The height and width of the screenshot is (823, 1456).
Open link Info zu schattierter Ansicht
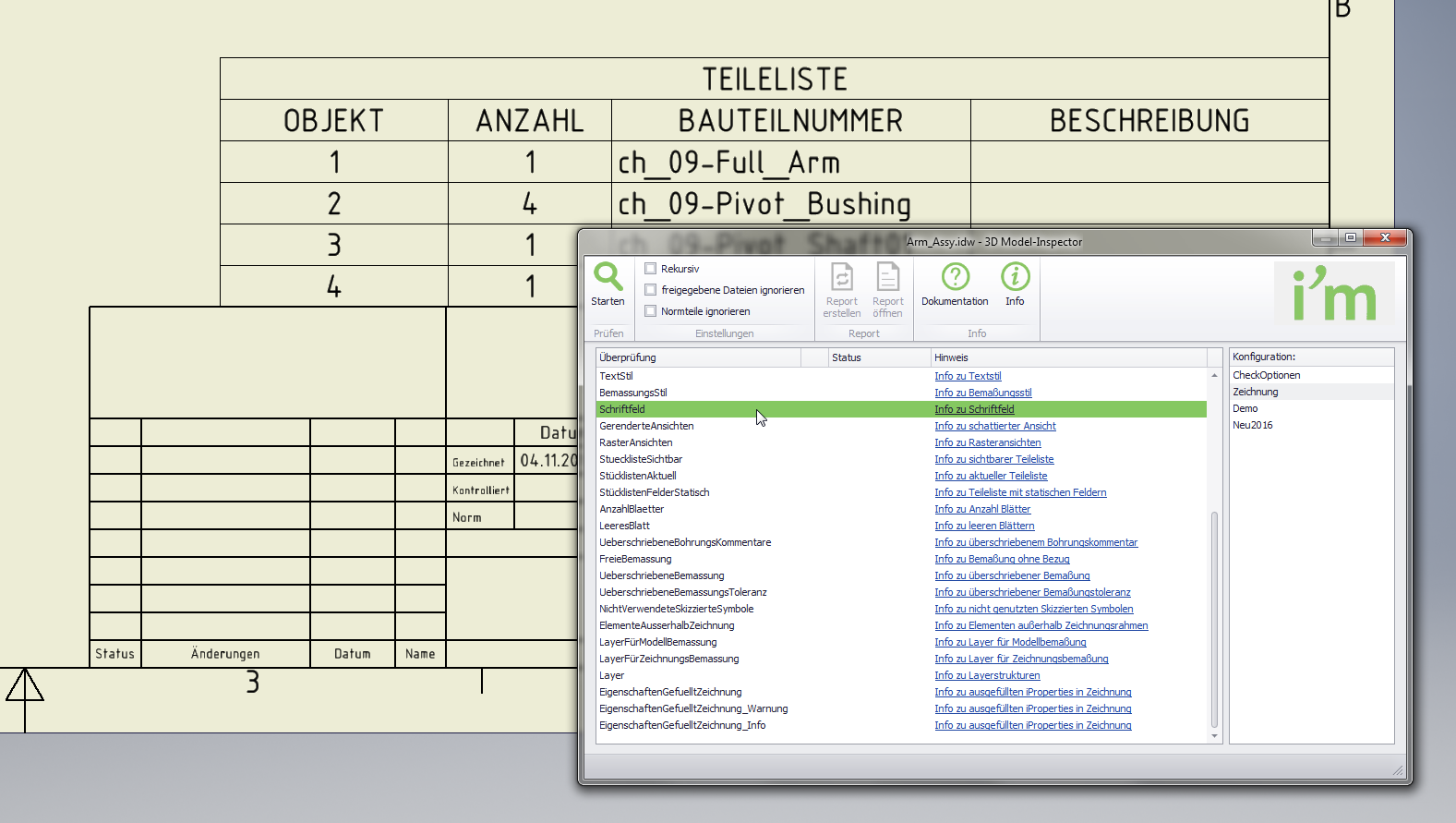click(995, 426)
